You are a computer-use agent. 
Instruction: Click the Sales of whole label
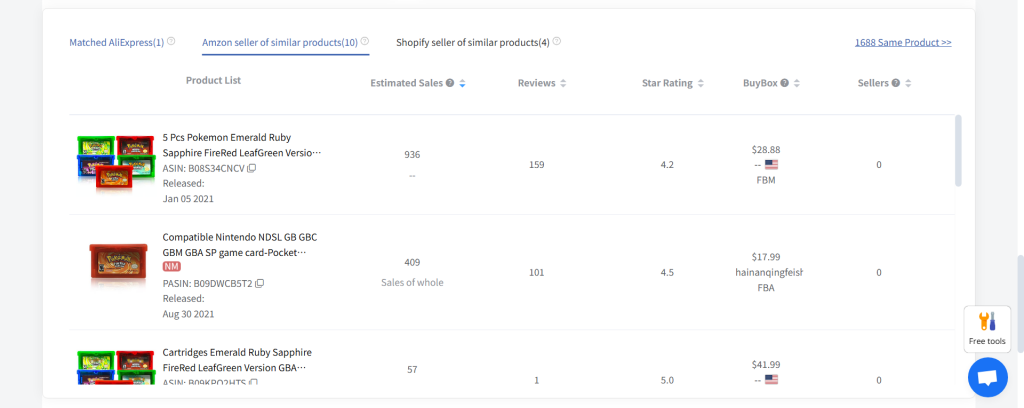[x=412, y=283]
